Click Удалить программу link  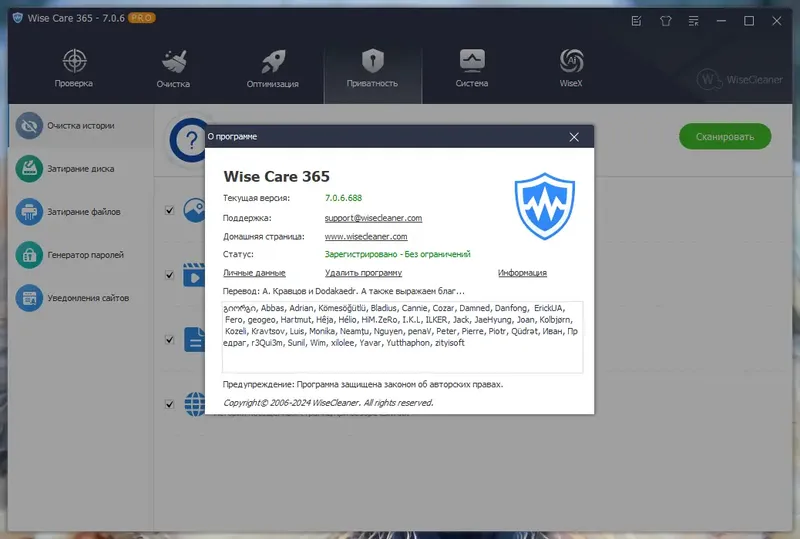pos(363,273)
